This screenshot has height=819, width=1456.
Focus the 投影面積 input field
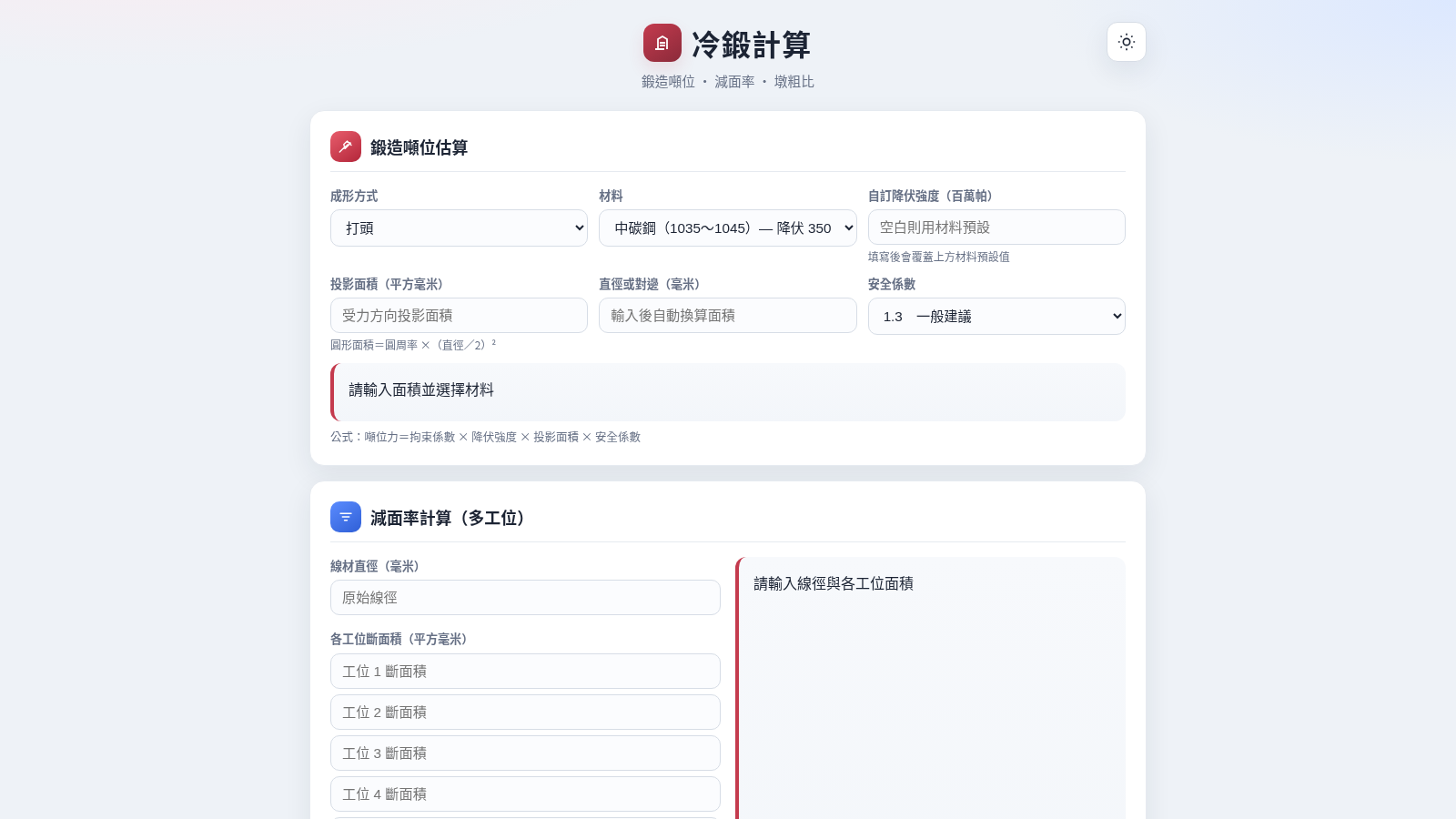tap(459, 316)
